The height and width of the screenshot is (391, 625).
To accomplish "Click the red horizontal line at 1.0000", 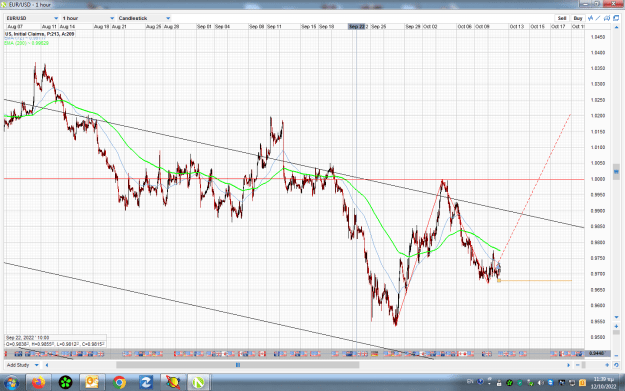I will click(294, 179).
